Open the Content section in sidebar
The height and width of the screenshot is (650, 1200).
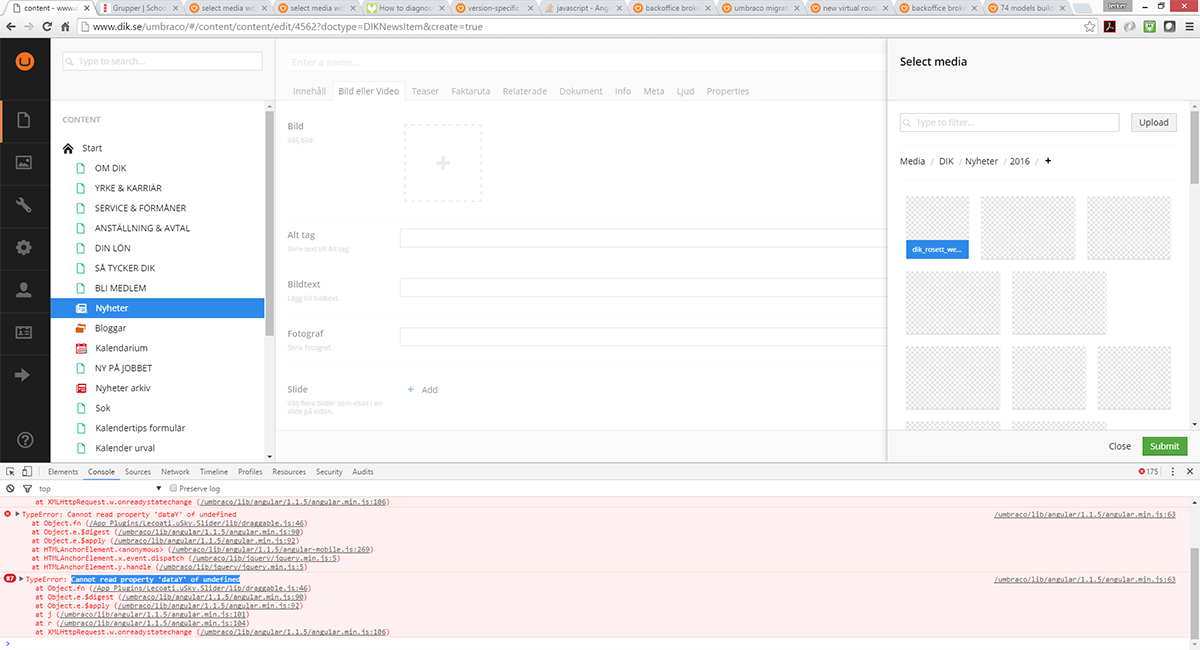click(25, 122)
